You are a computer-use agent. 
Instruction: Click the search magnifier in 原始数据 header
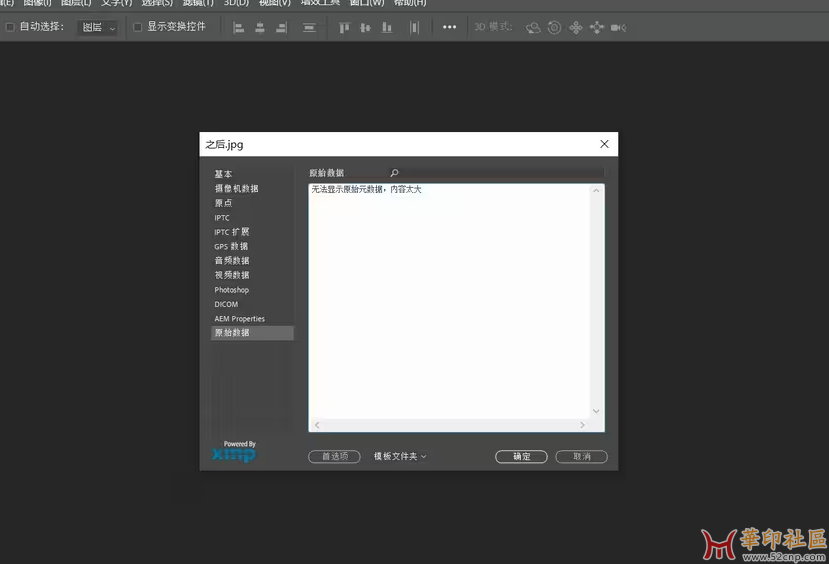point(394,173)
